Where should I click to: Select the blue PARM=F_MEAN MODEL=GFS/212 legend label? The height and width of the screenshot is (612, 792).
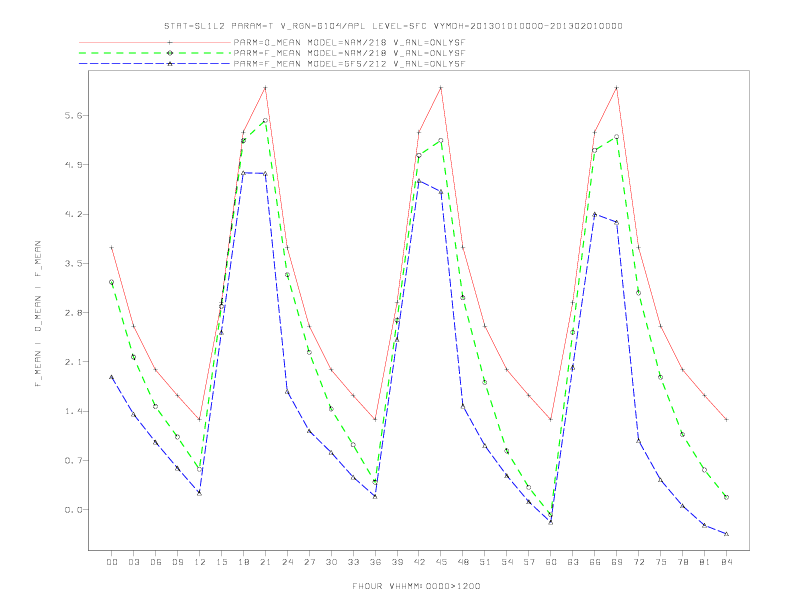click(x=349, y=64)
